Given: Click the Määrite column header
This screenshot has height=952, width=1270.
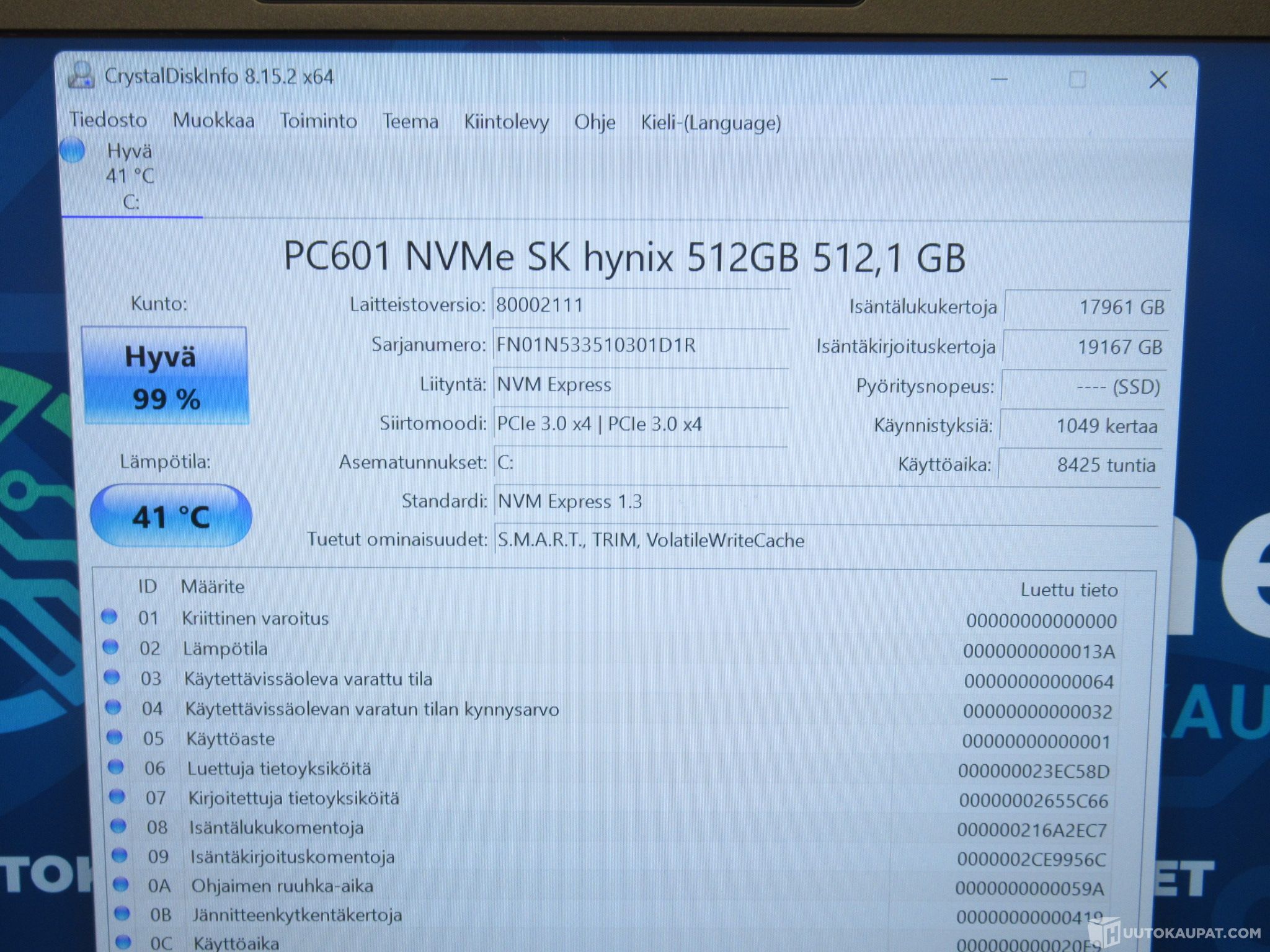Looking at the screenshot, I should point(213,586).
